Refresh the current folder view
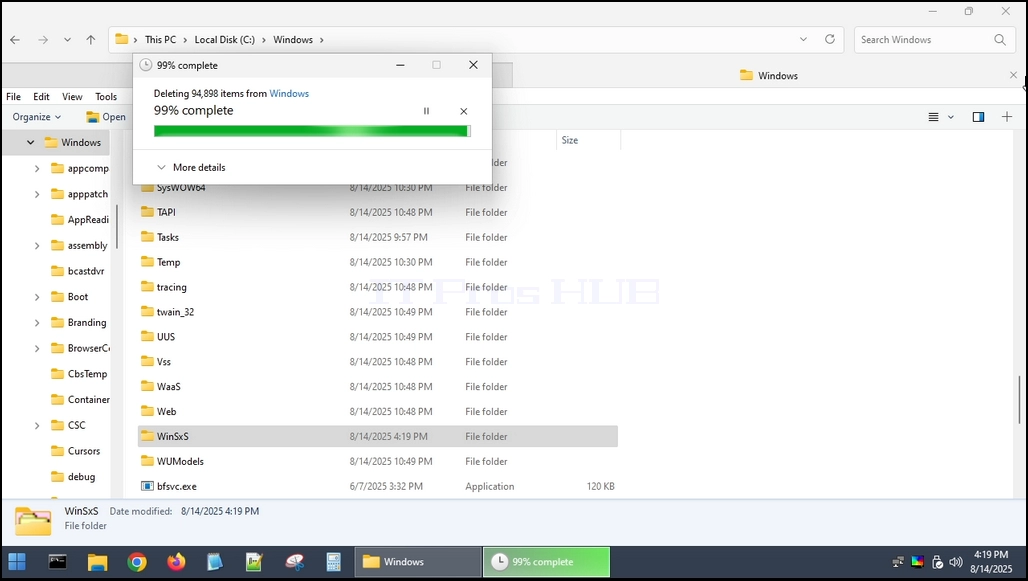Screen dimensions: 1028x581 coord(830,39)
